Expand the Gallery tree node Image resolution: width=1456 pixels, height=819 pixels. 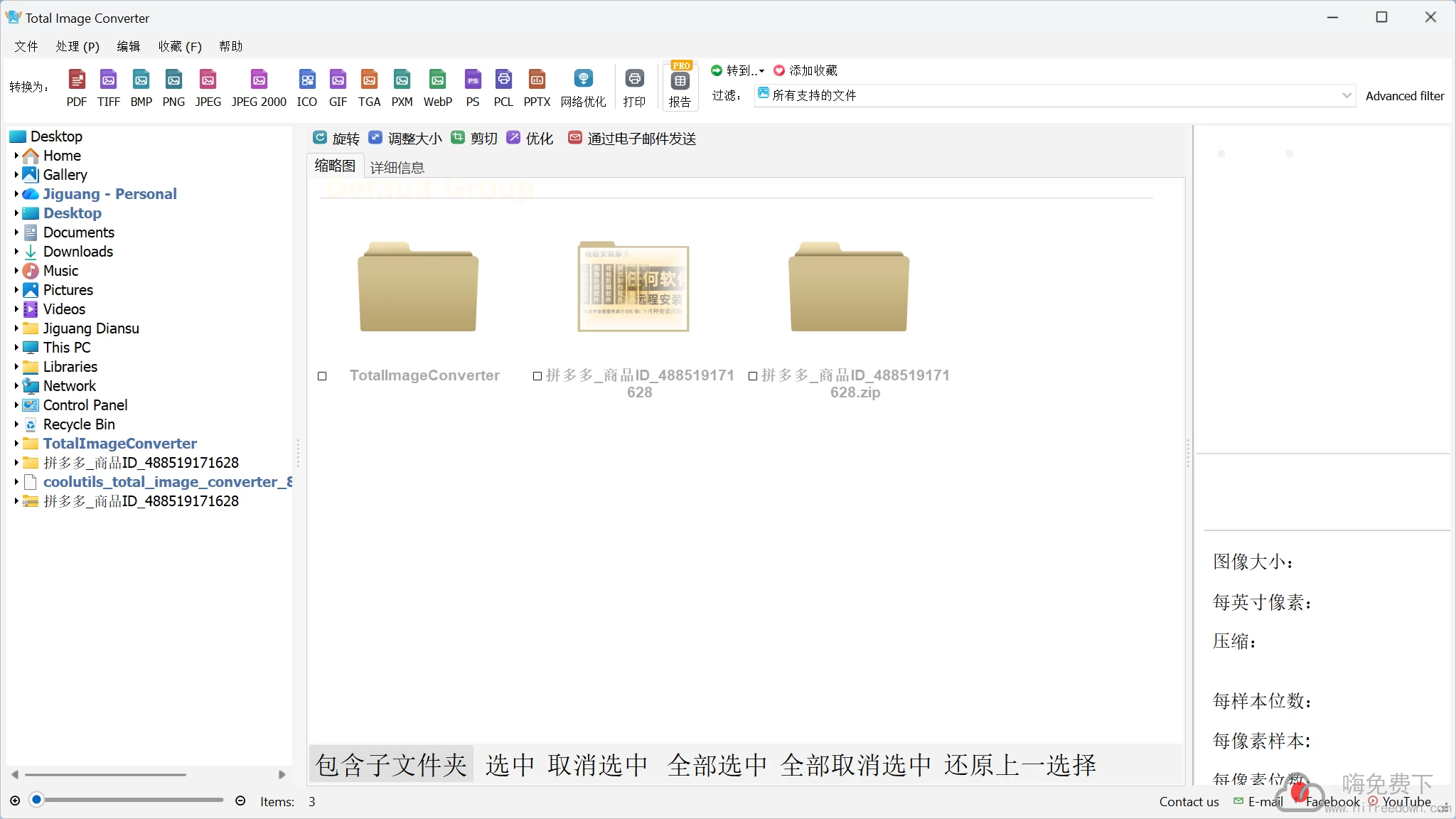(x=16, y=174)
